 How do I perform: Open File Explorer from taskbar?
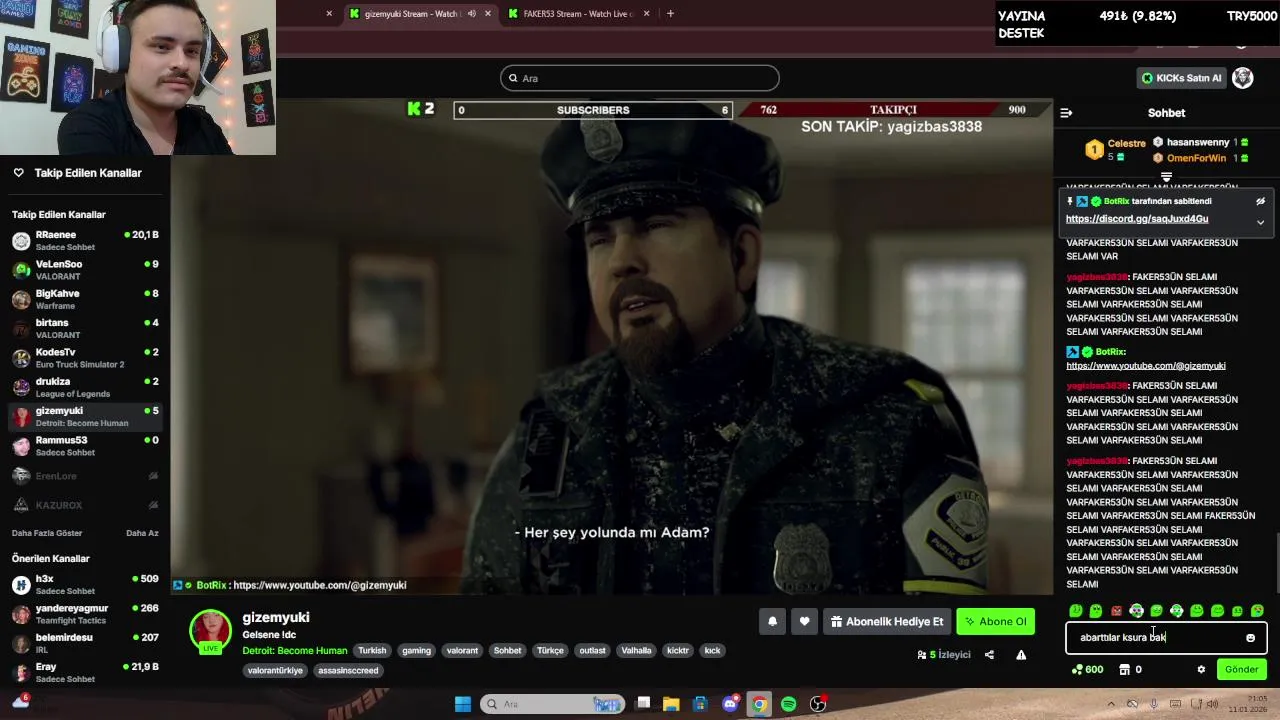tap(671, 704)
